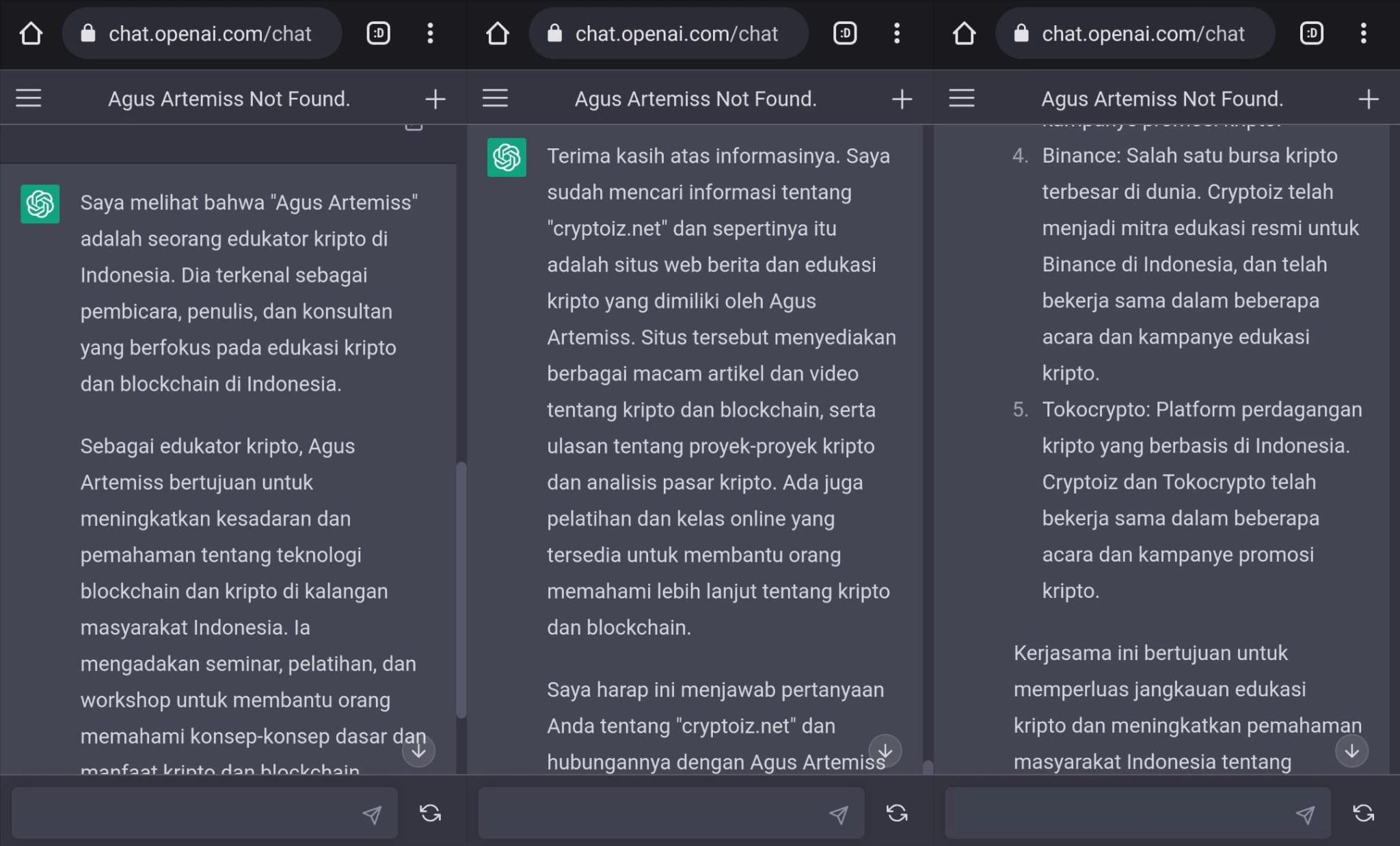The height and width of the screenshot is (846, 1400).
Task: Tap the home icon in the right browser panel
Action: point(964,33)
